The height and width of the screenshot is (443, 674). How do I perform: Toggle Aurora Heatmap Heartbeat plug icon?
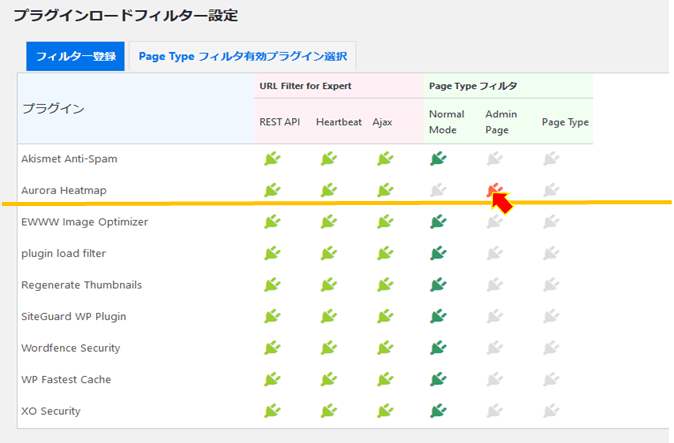(329, 190)
